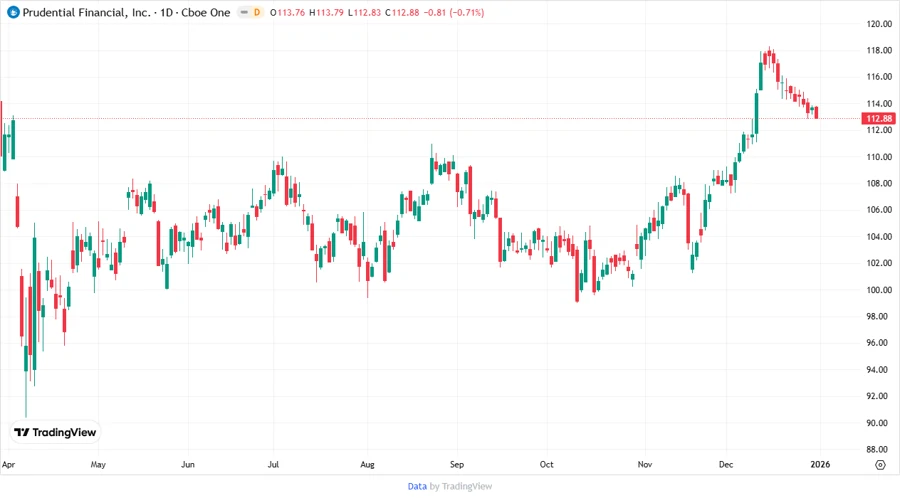The height and width of the screenshot is (498, 900).
Task: Click the Sep label on time axis
Action: [x=457, y=464]
